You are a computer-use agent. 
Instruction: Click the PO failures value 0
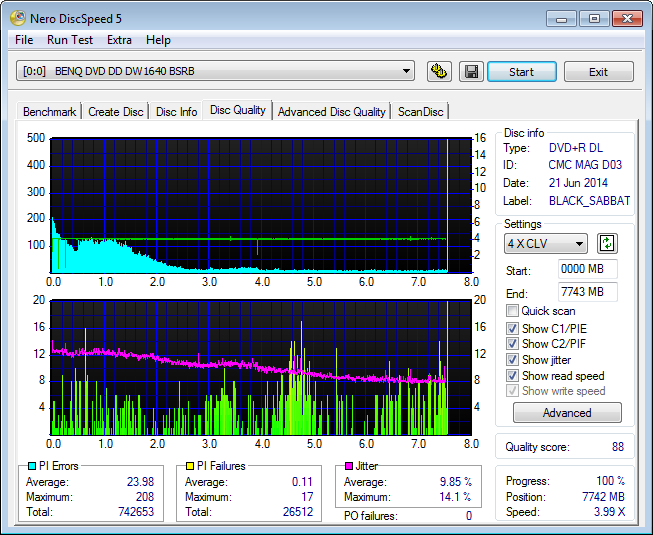tap(469, 516)
